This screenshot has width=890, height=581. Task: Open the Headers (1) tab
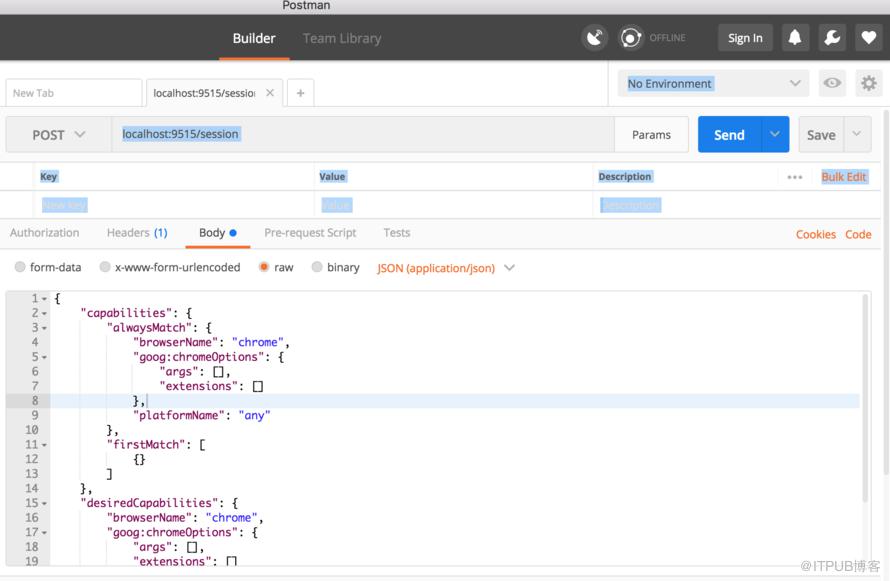137,233
